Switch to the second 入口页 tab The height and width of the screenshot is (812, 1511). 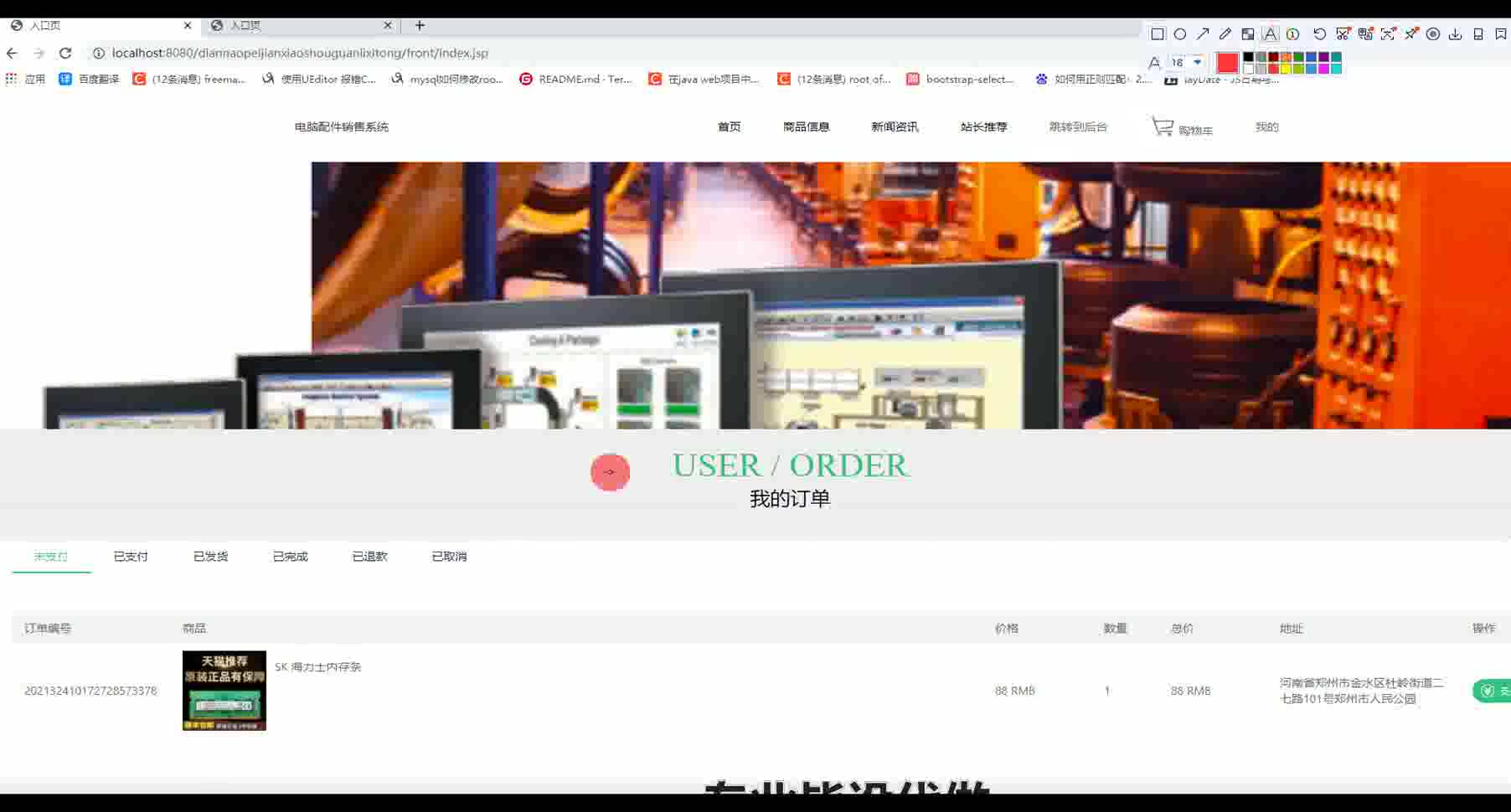pos(301,25)
